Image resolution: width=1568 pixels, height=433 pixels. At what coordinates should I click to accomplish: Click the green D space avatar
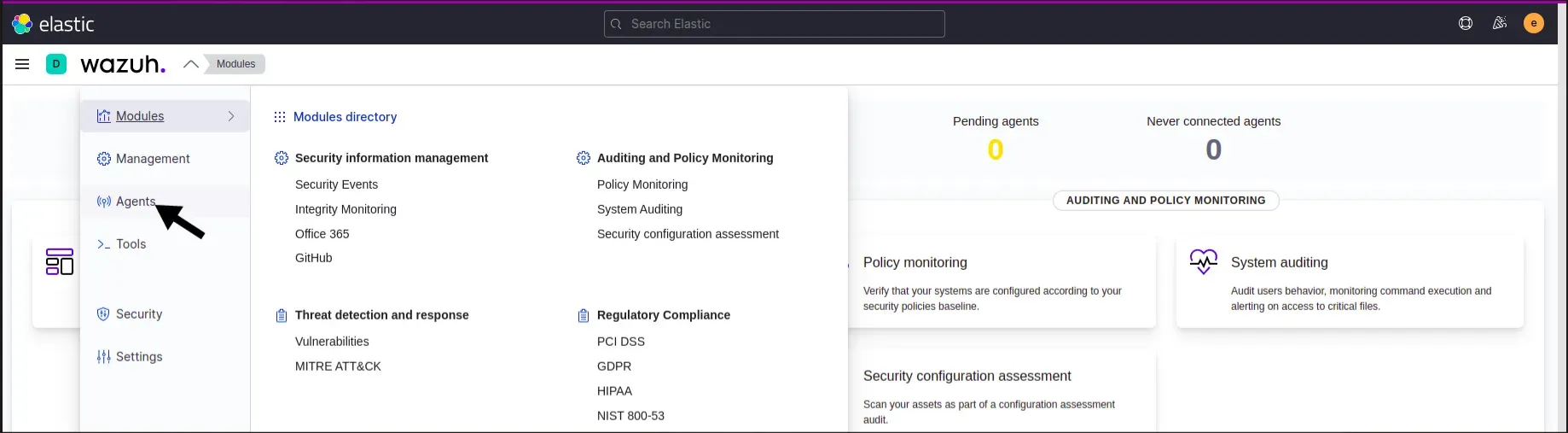[56, 64]
